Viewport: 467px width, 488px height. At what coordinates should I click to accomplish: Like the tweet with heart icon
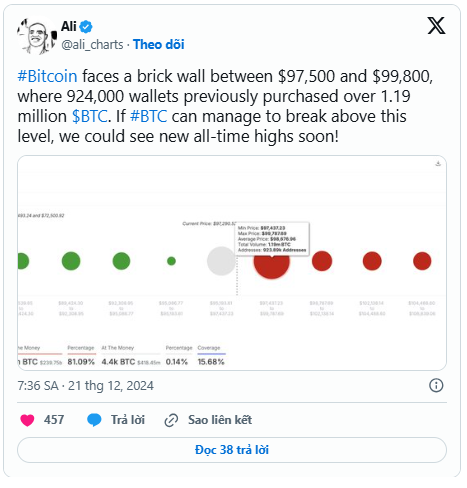pyautogui.click(x=27, y=420)
